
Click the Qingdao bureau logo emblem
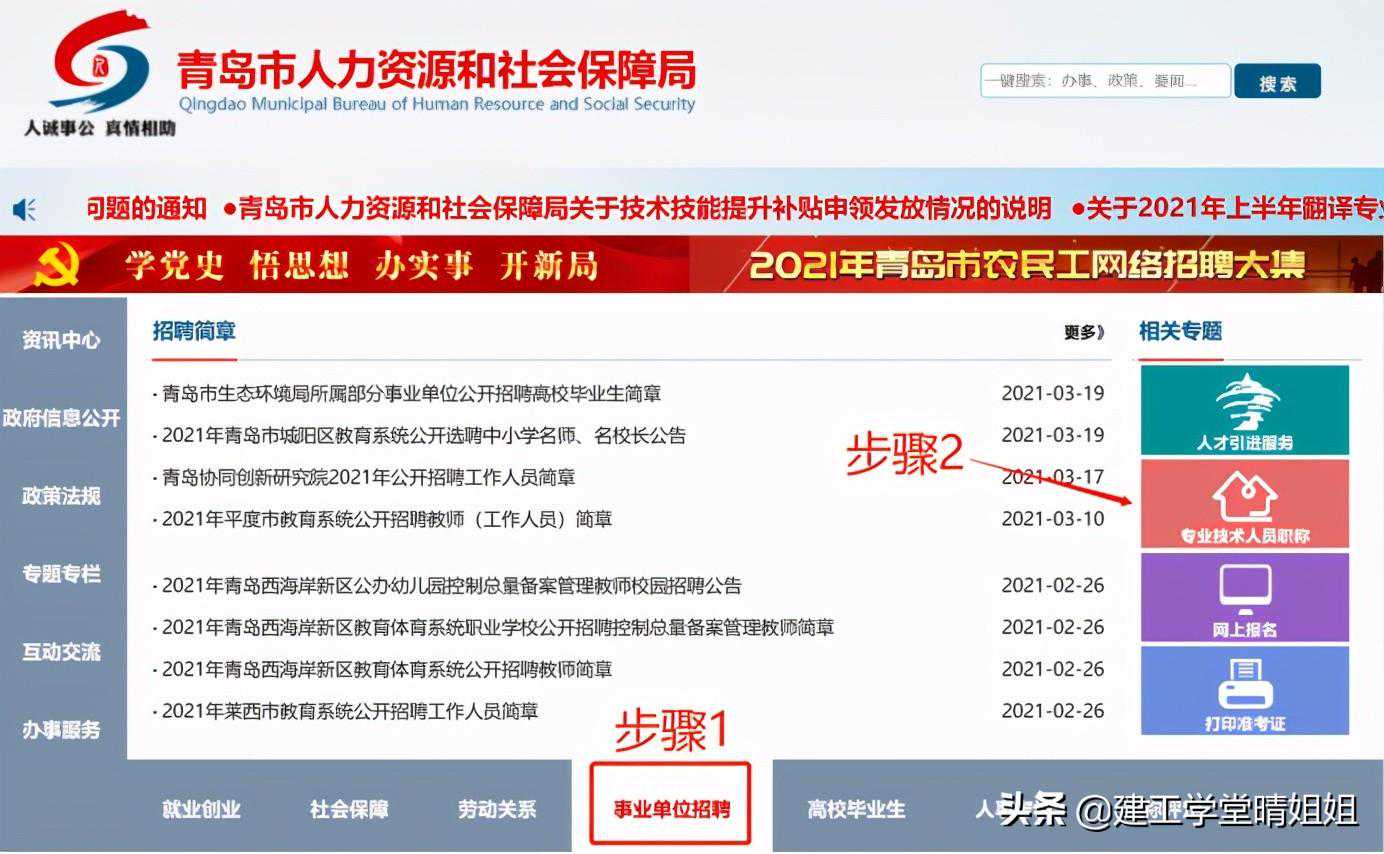click(x=100, y=62)
